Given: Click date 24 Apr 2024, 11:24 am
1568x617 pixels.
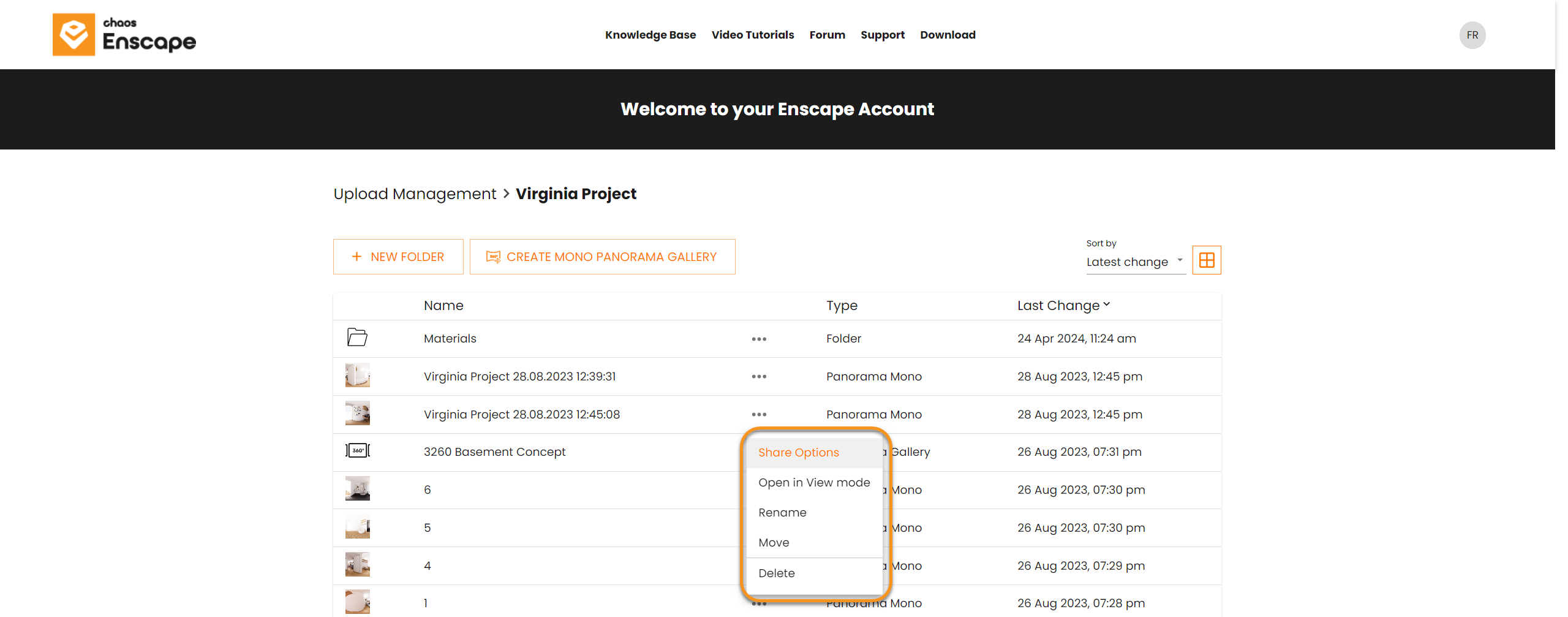Looking at the screenshot, I should (1076, 339).
